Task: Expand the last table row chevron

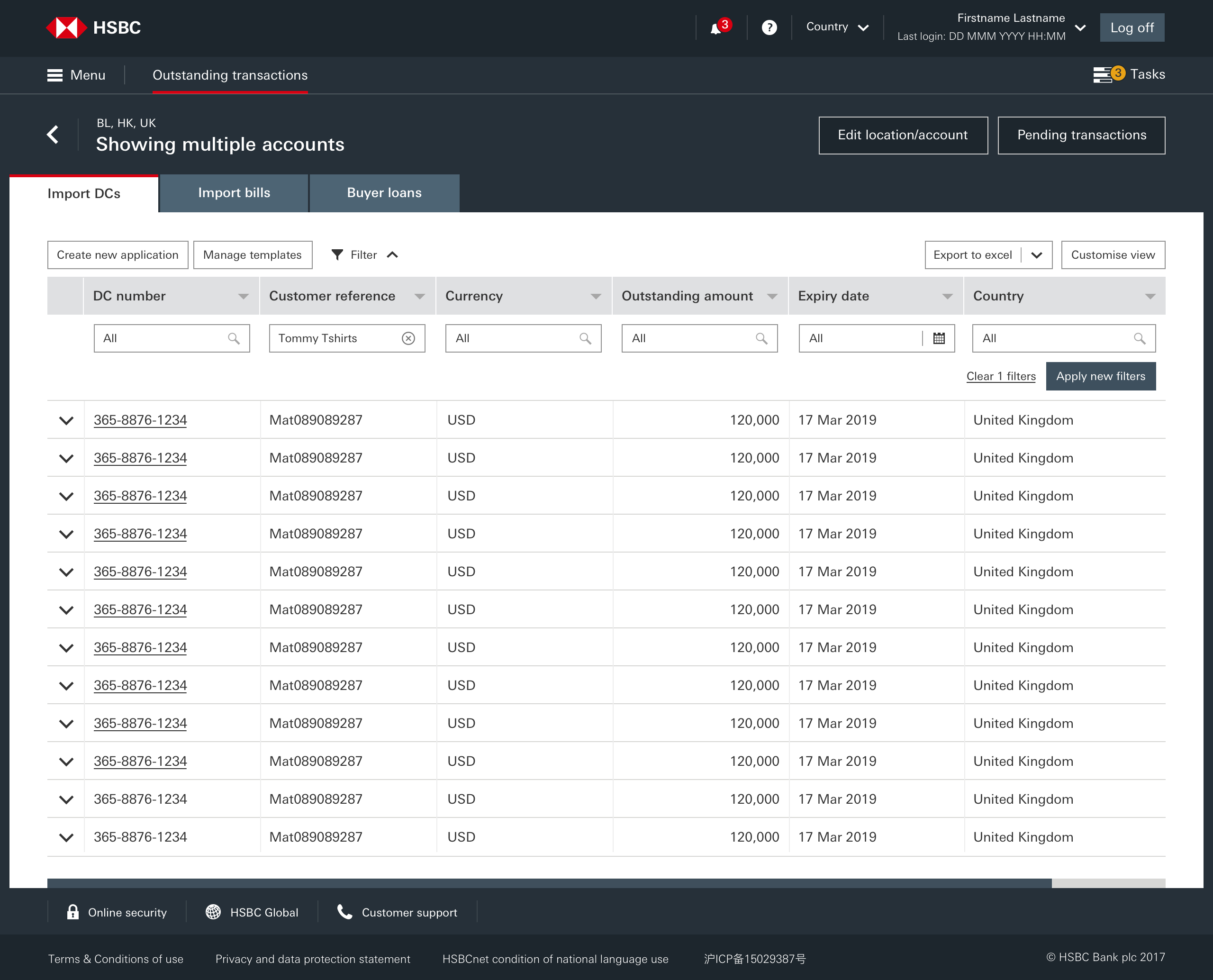Action: click(x=66, y=838)
